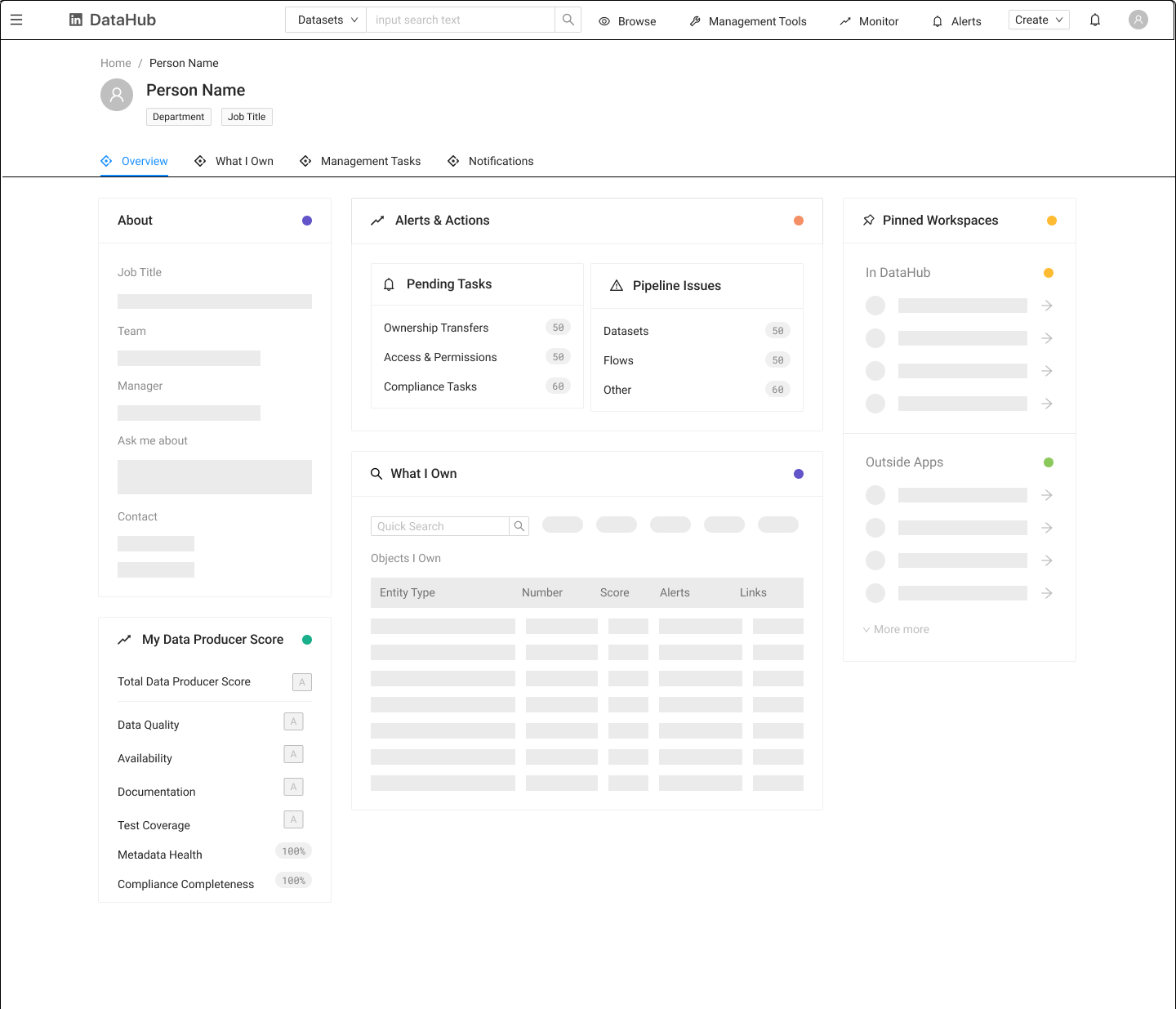Click the teal dot in My Data Producer Score

point(307,640)
